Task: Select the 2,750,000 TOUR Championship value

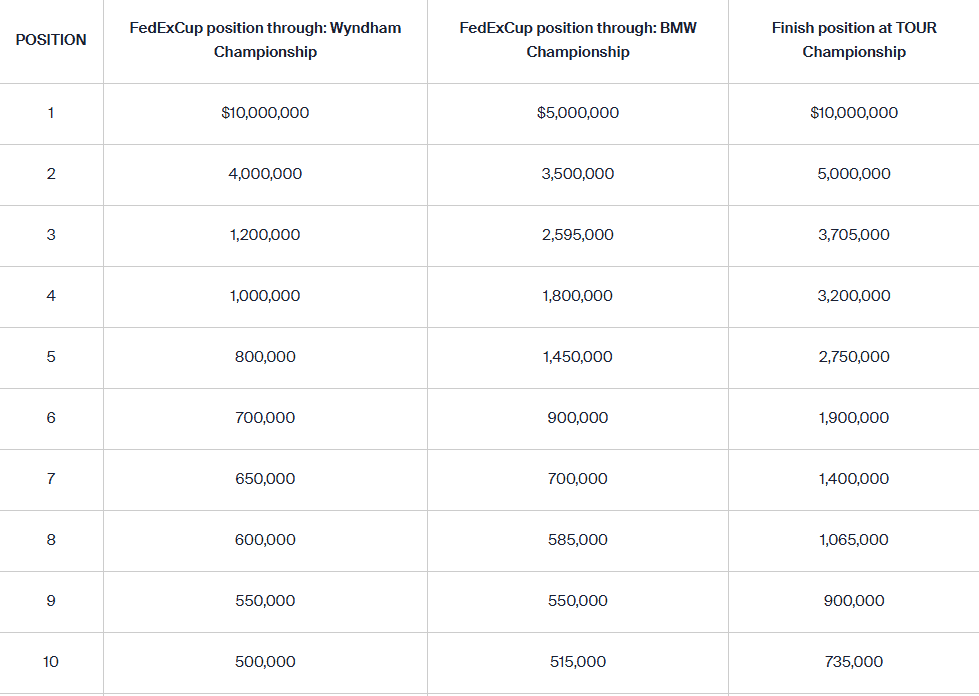Action: [854, 357]
